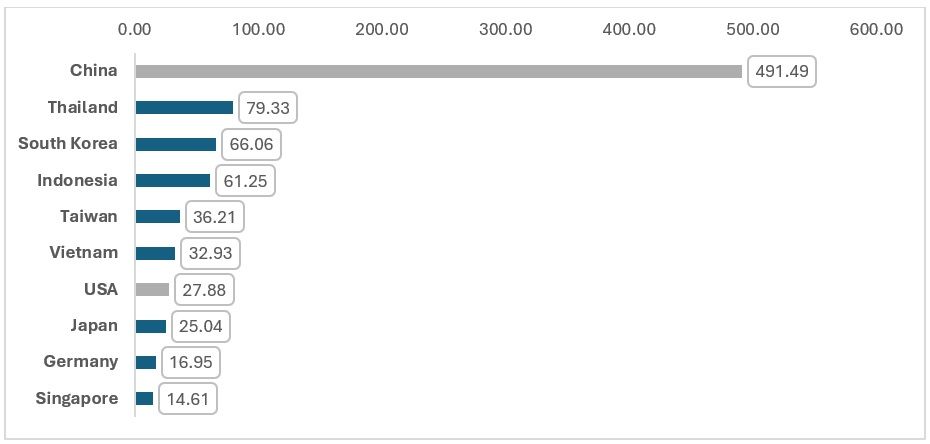Viewport: 930px width, 444px height.
Task: Click the Japan bar
Action: pos(151,326)
